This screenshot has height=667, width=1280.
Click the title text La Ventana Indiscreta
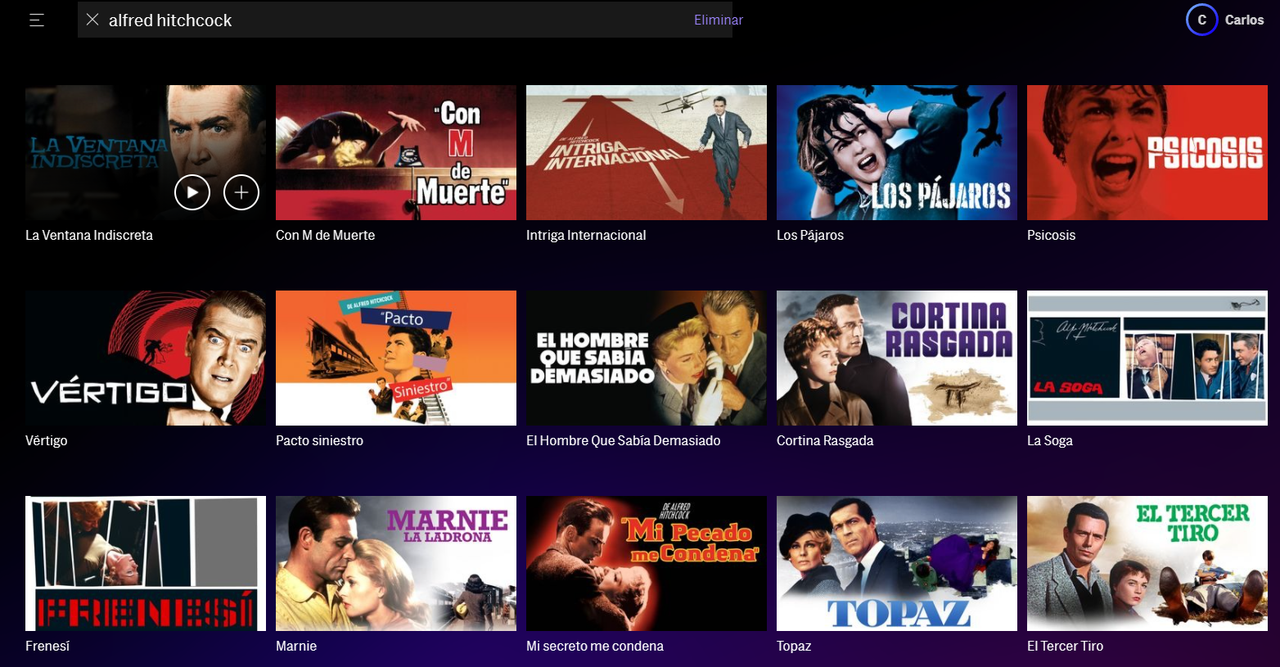pyautogui.click(x=89, y=235)
